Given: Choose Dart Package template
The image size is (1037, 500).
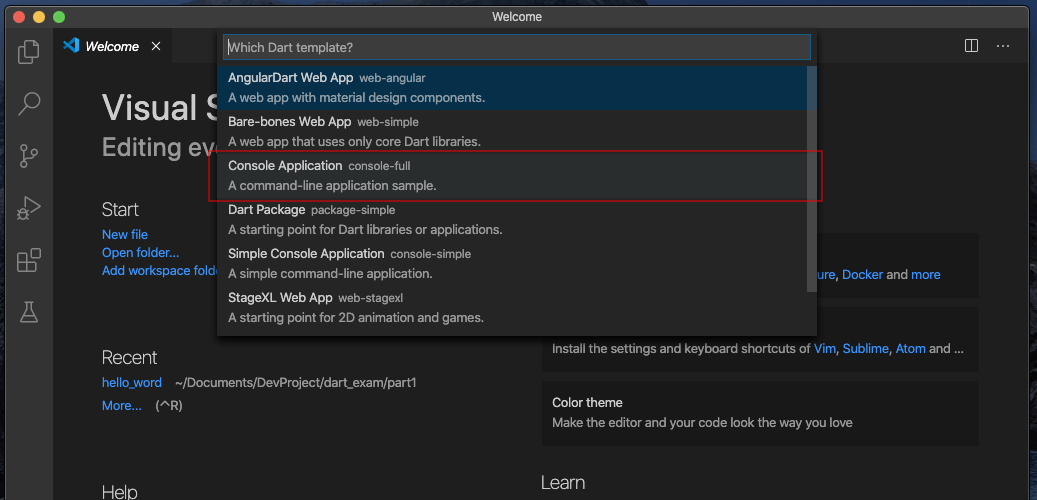Looking at the screenshot, I should point(513,220).
